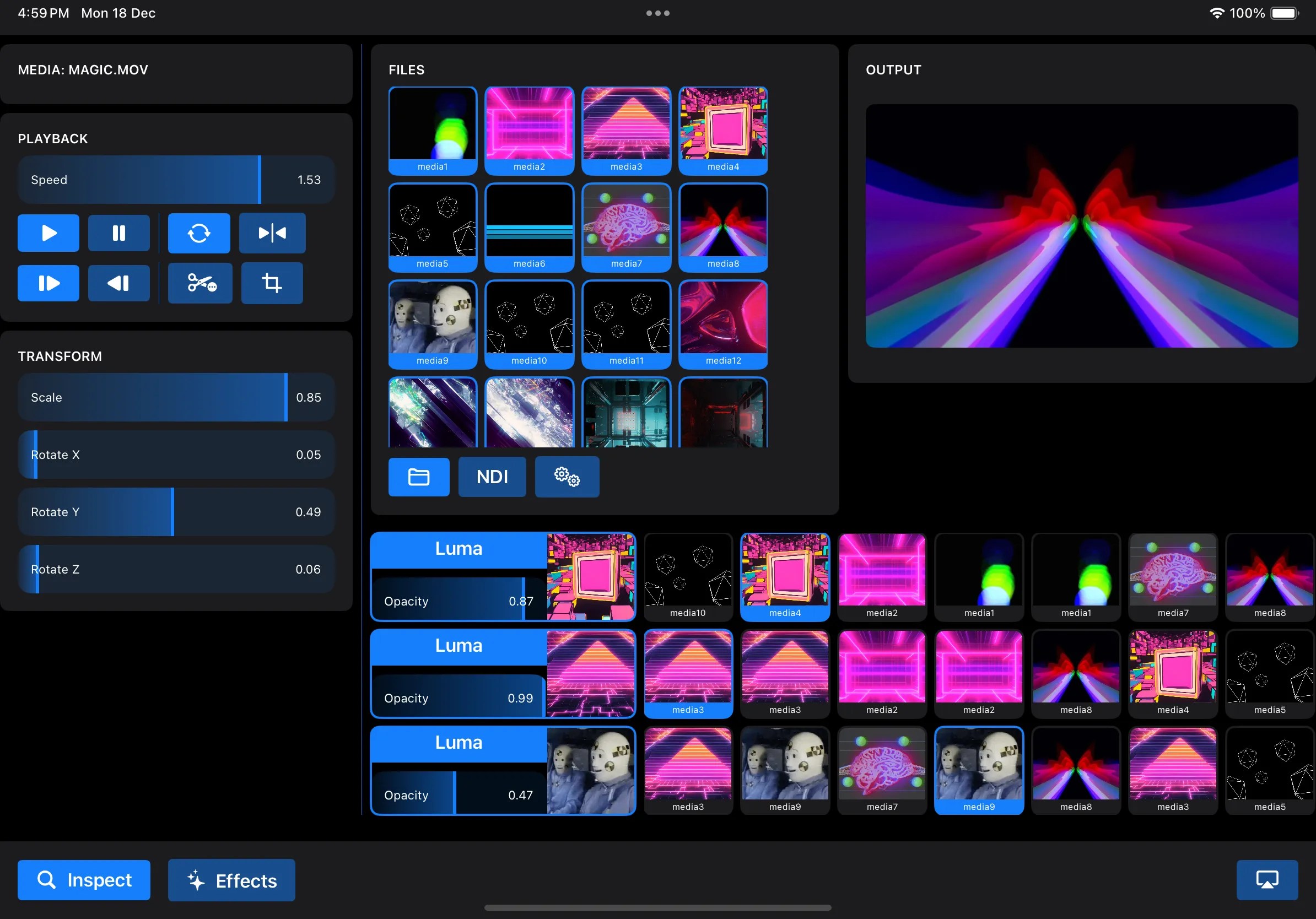Adjust the Speed slider in Playback

176,179
